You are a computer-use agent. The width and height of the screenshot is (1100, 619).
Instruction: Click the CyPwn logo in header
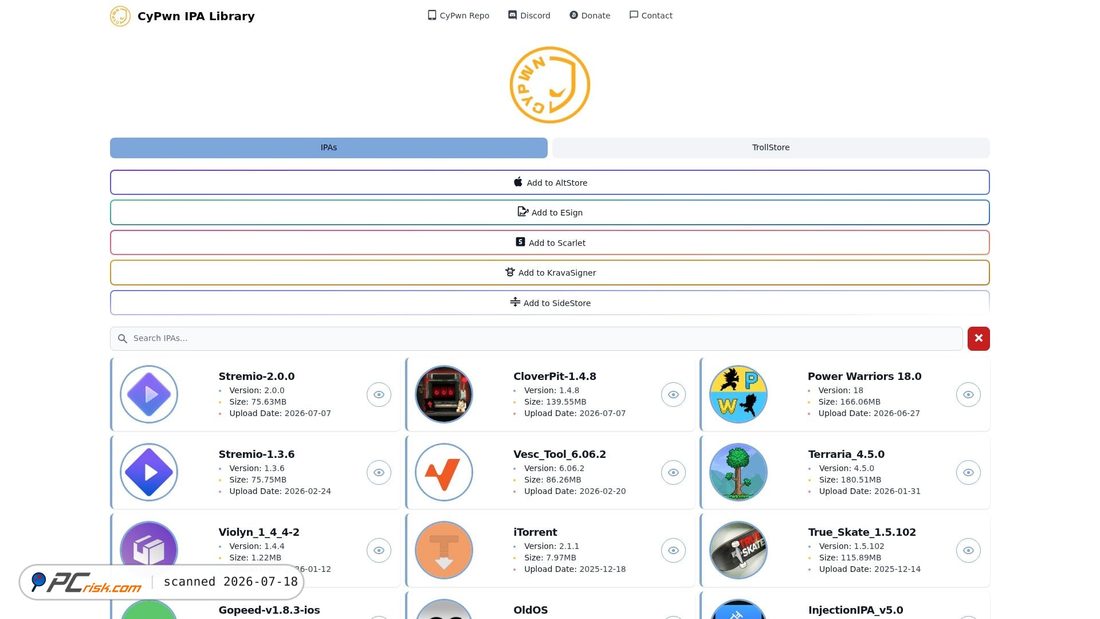coord(120,15)
